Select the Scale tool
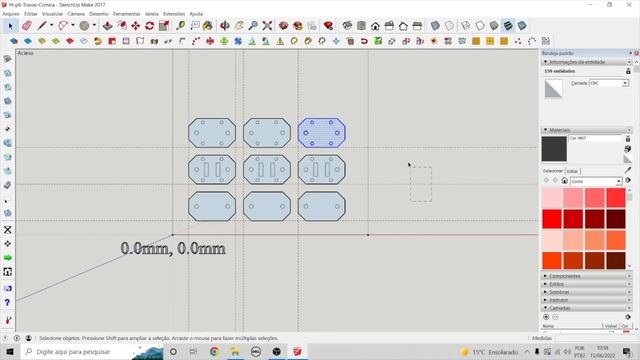The image size is (640, 360). [164, 26]
